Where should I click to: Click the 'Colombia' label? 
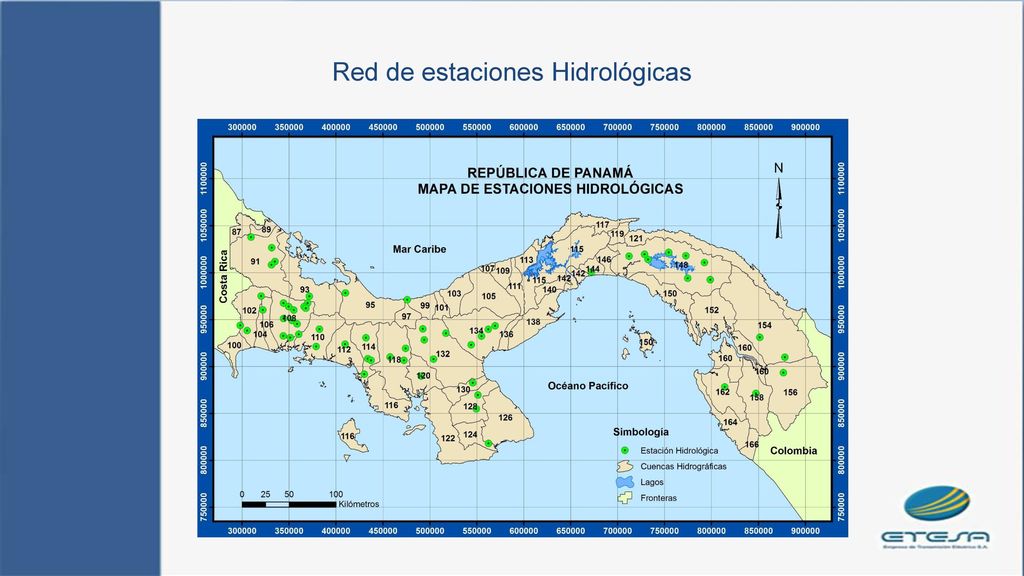tap(793, 451)
